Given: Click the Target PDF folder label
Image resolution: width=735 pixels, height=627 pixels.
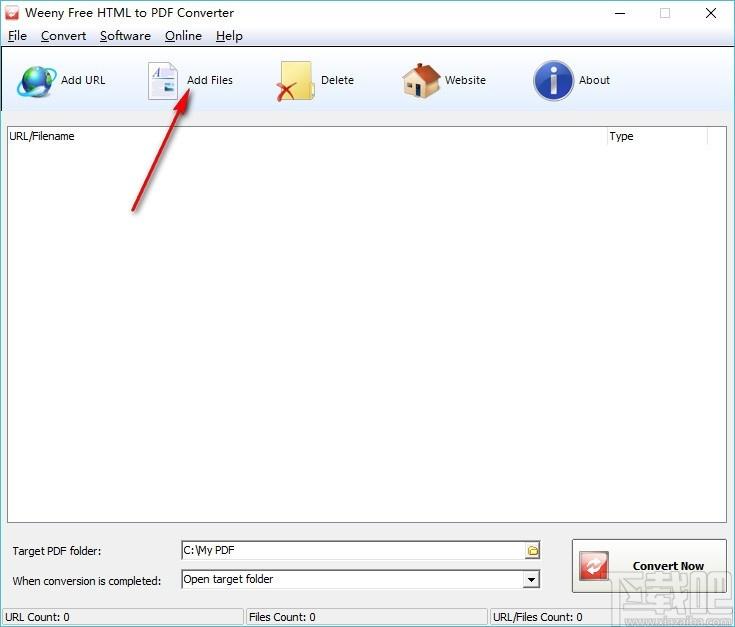Looking at the screenshot, I should [57, 551].
